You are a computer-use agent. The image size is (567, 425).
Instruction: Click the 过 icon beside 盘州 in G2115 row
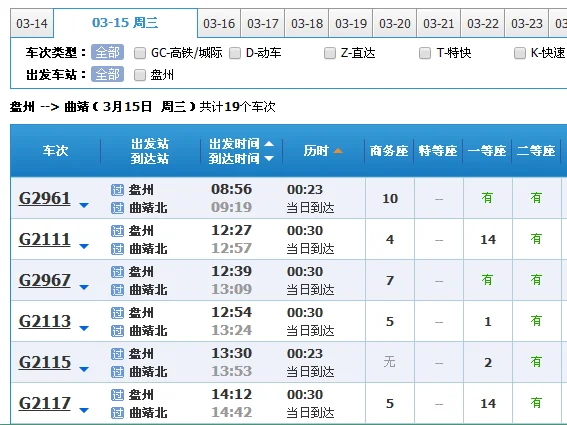(117, 353)
